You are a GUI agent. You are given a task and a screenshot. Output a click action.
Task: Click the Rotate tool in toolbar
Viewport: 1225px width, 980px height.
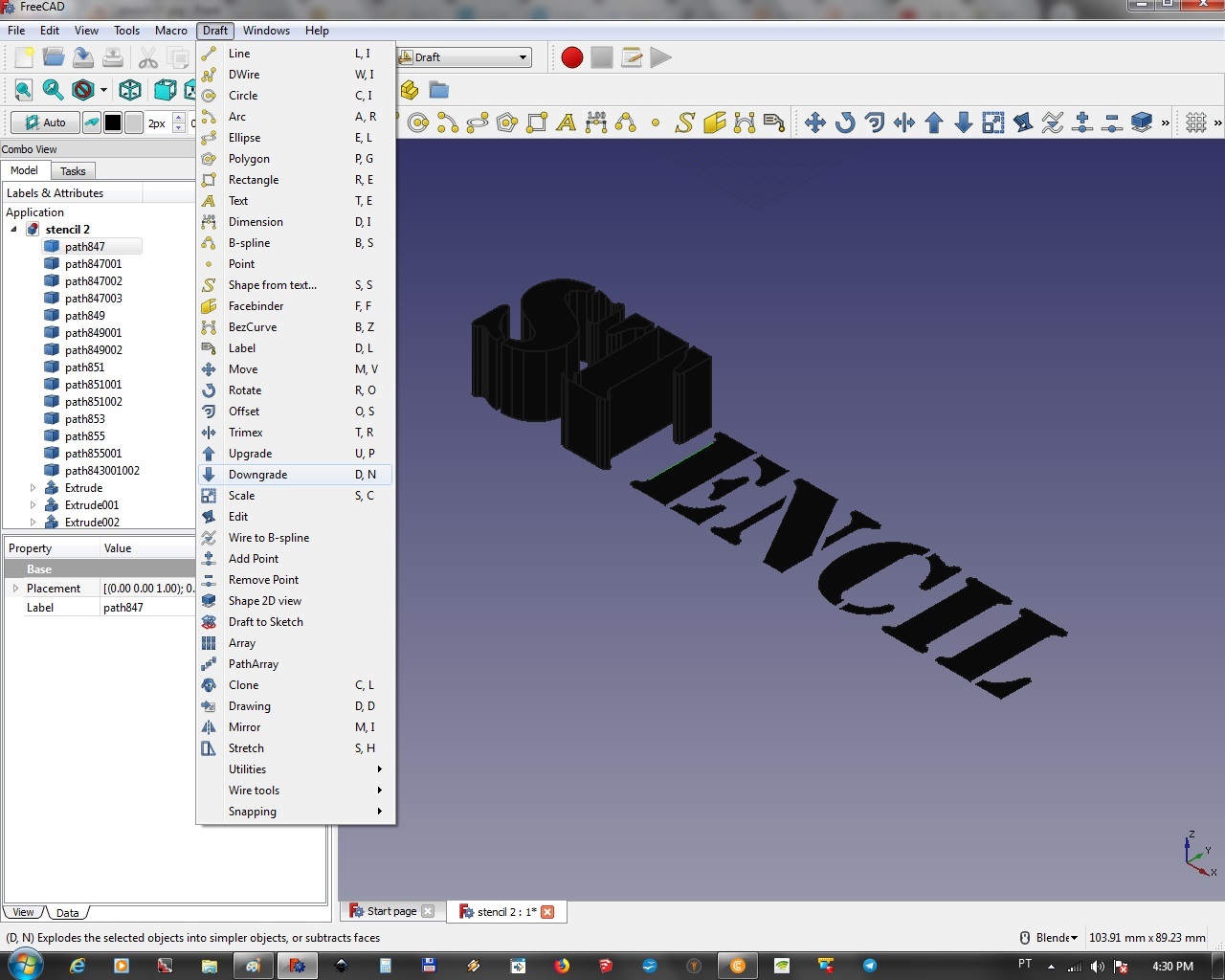(x=845, y=122)
